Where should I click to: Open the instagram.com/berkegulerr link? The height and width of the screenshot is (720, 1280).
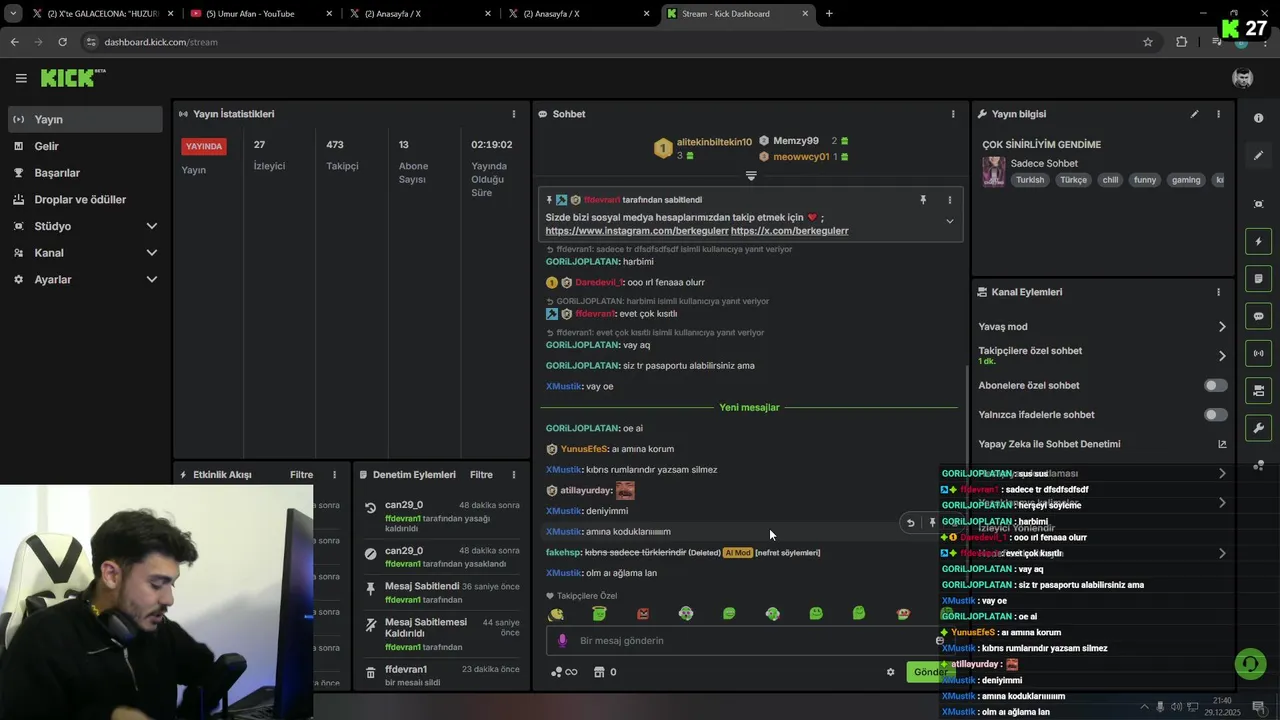coord(637,231)
